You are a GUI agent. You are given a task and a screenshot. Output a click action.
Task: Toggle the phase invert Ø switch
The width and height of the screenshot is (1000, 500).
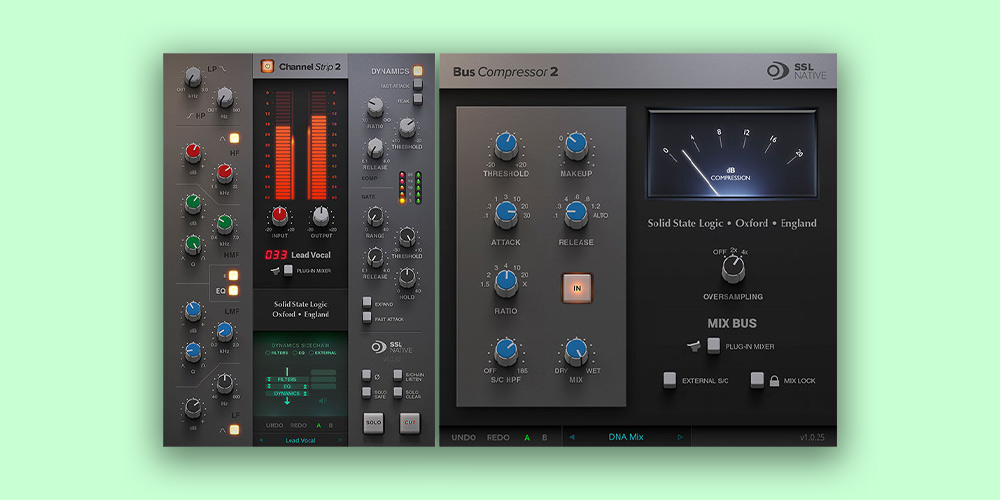pyautogui.click(x=367, y=376)
